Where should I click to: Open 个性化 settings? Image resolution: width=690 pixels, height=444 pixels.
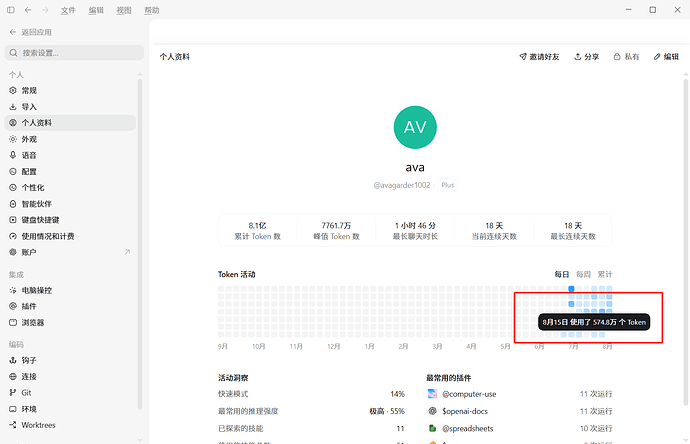(70, 187)
